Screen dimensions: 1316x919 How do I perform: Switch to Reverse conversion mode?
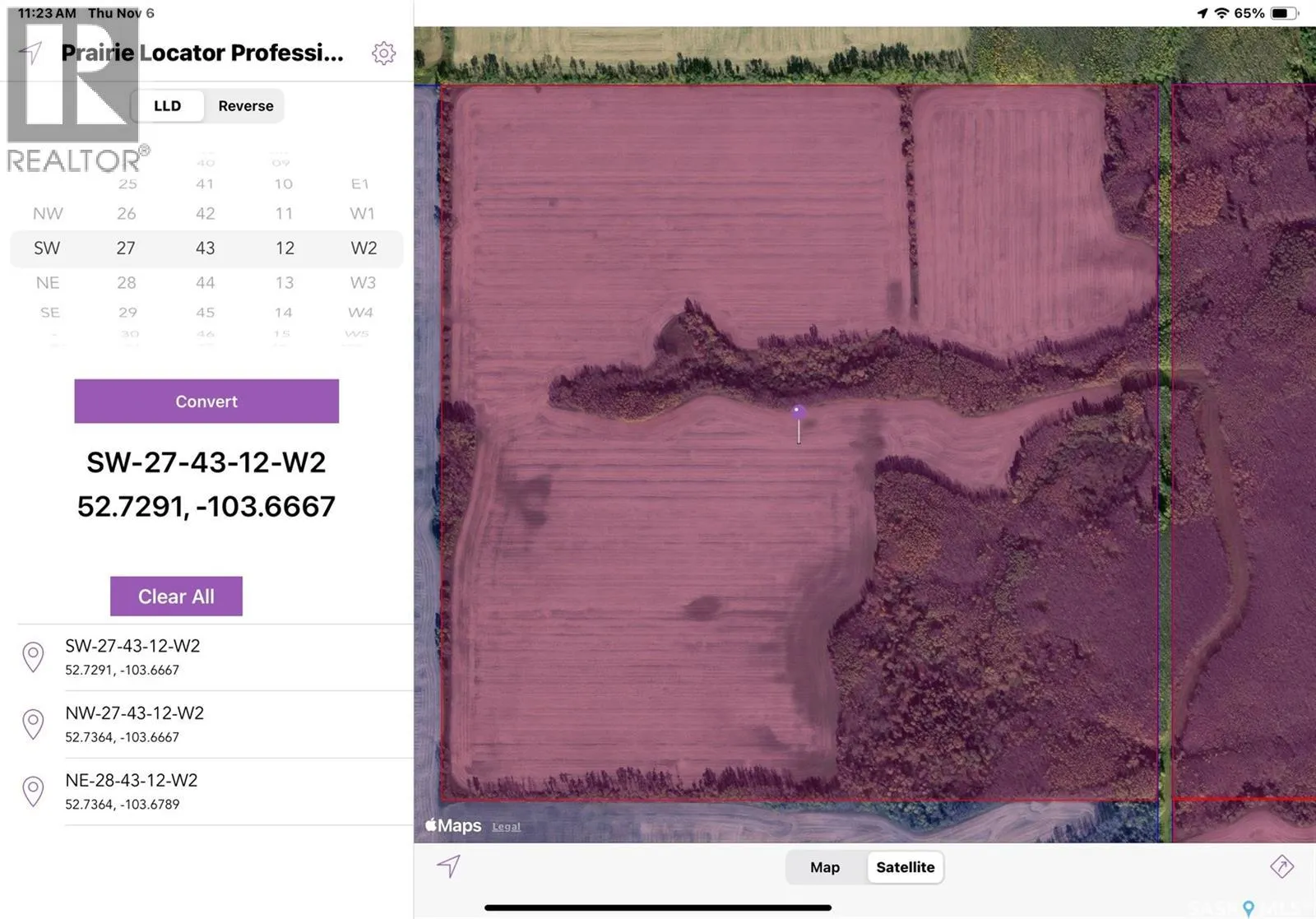coord(244,105)
